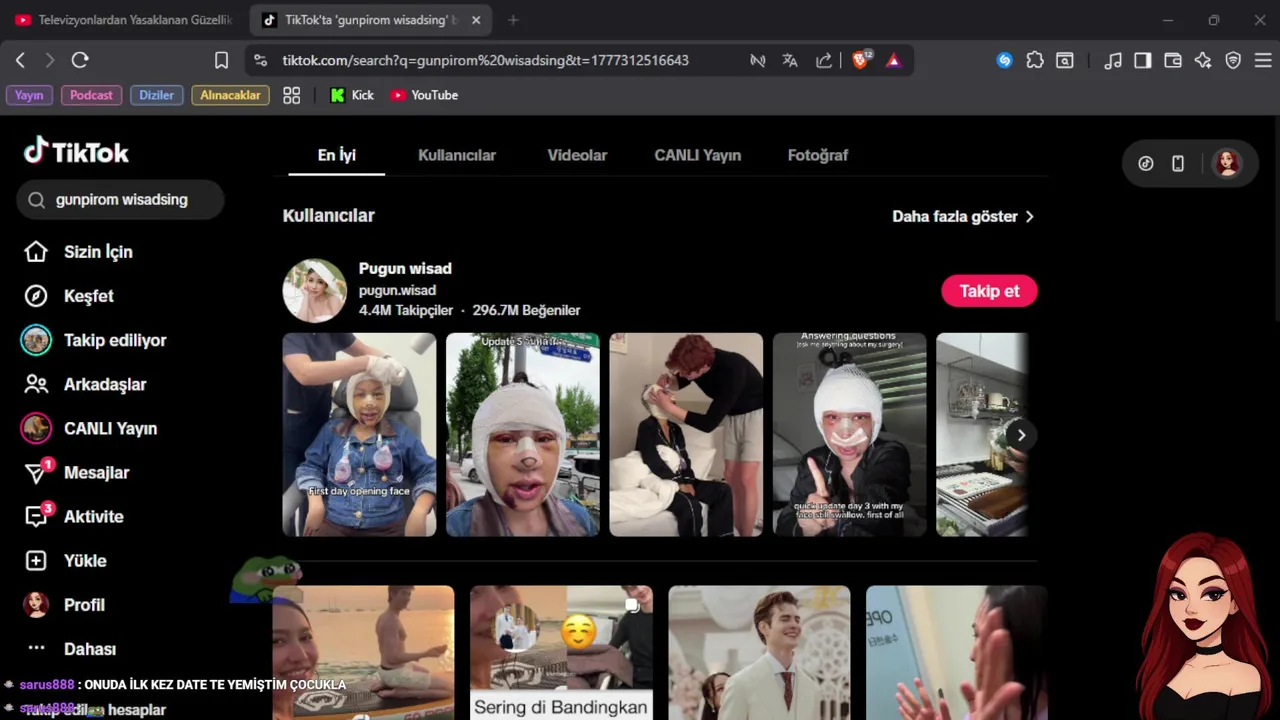Open a new browser tab

click(513, 20)
